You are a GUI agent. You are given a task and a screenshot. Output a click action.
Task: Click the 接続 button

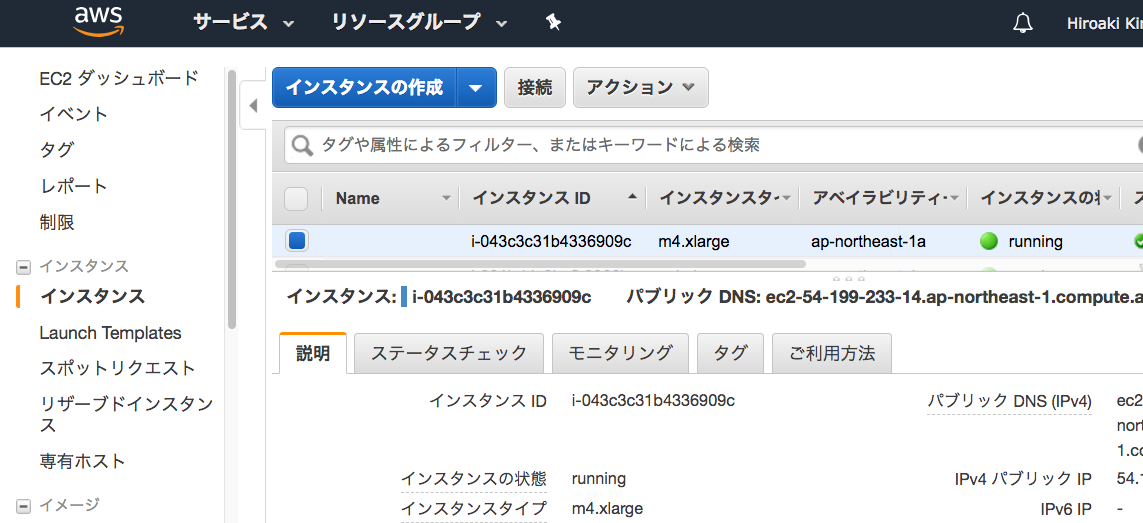click(535, 88)
